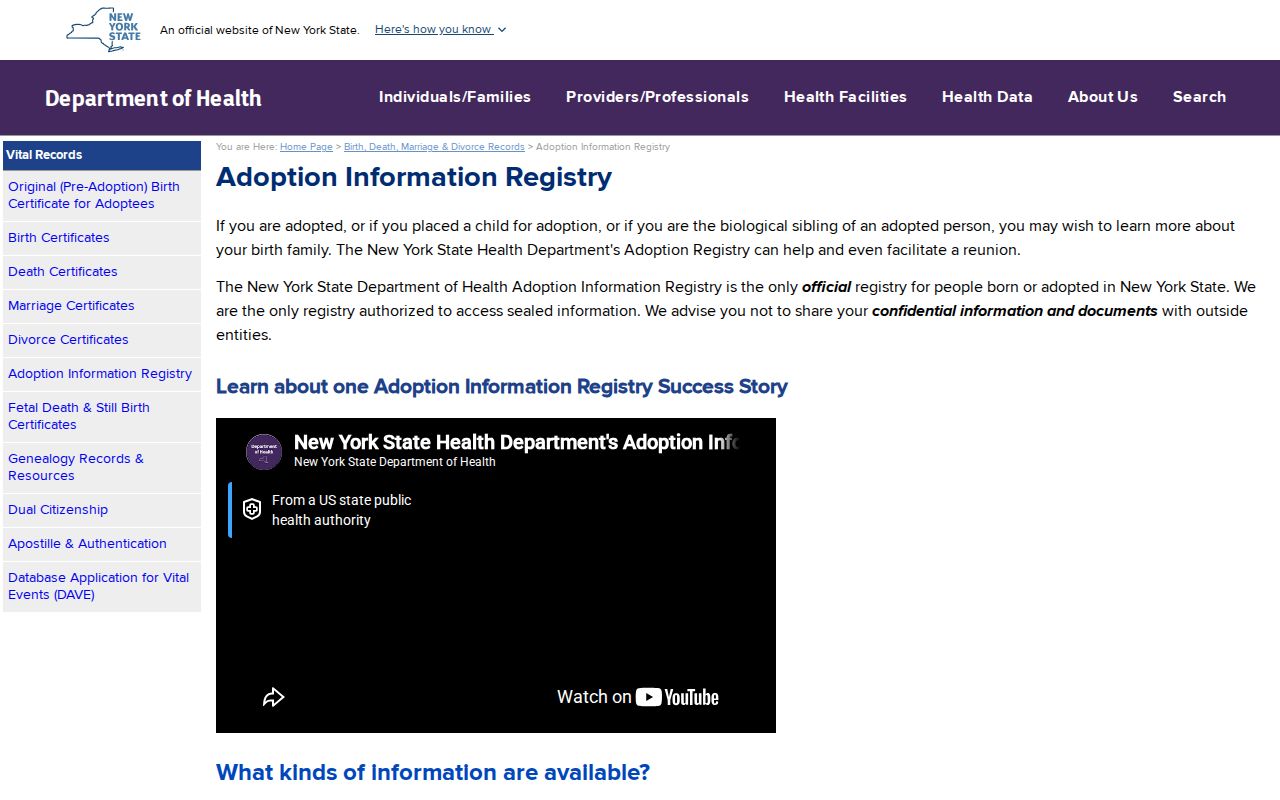This screenshot has height=800, width=1280.
Task: Open Fetal Death & Still Birth Certificates
Action: click(x=102, y=416)
